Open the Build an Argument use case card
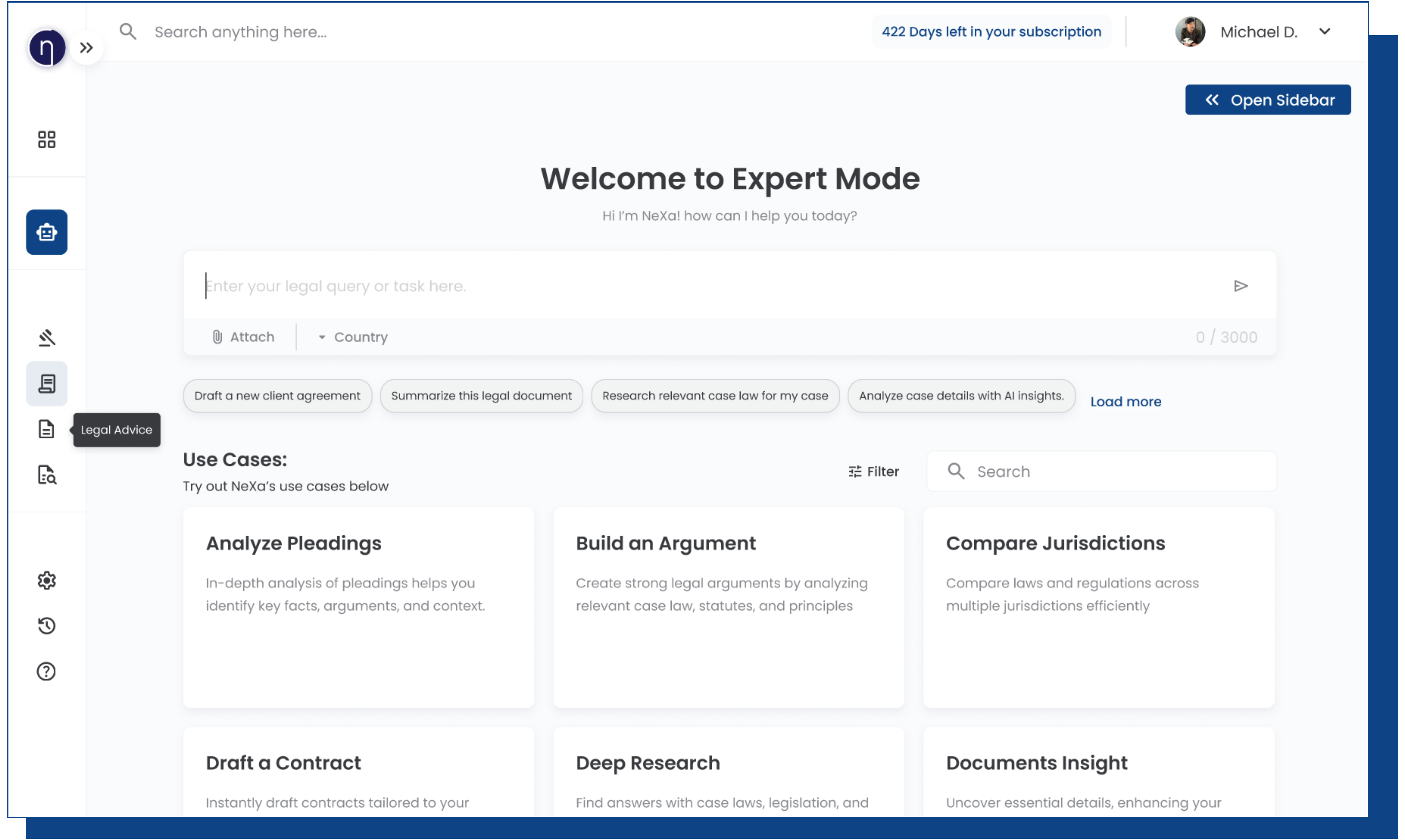This screenshot has height=840, width=1405. 729,608
